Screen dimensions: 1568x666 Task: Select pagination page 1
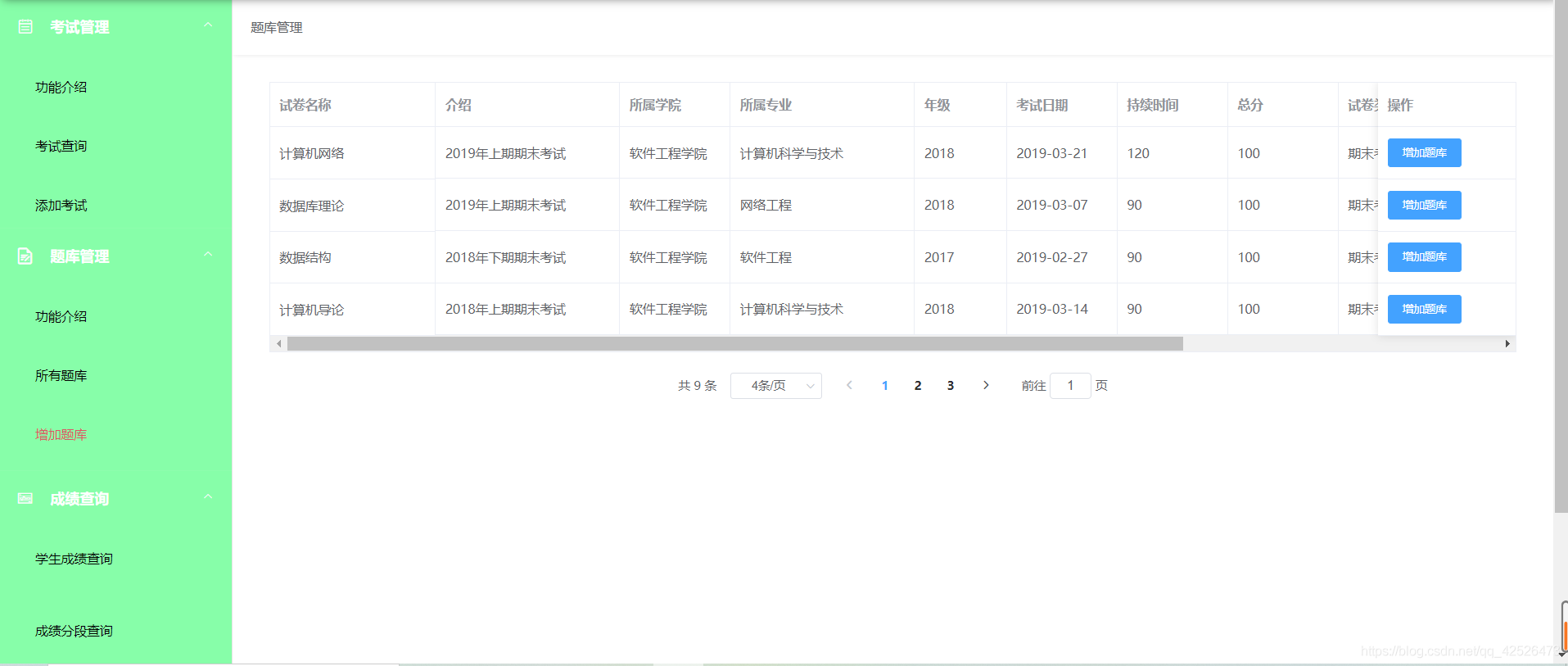pyautogui.click(x=885, y=385)
